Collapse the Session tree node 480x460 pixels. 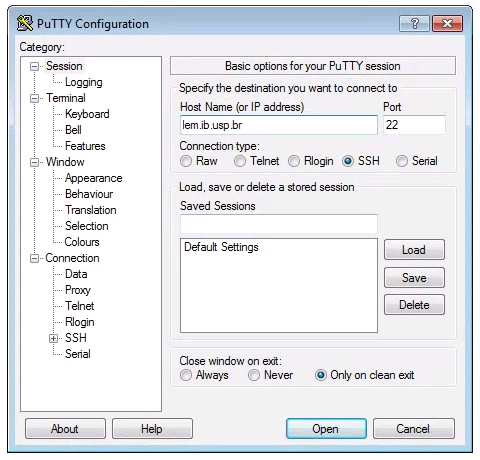click(34, 66)
